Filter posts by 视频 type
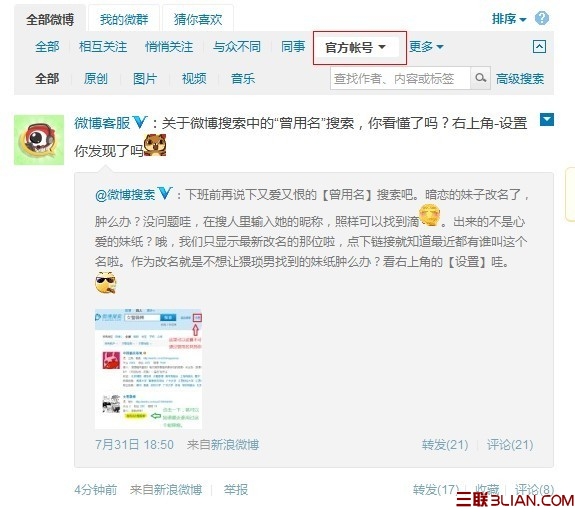Image resolution: width=575 pixels, height=512 pixels. tap(194, 78)
